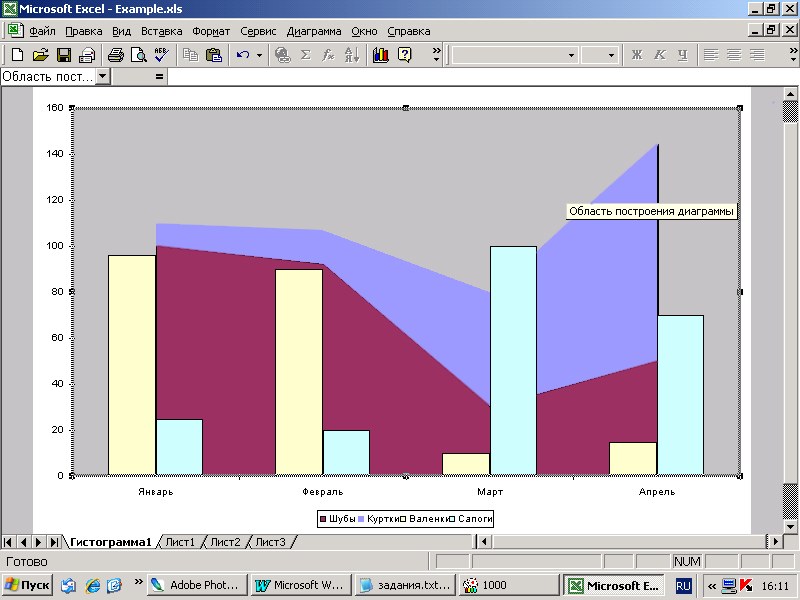The width and height of the screenshot is (800, 600).
Task: Open the Undo history dropdown arrow
Action: (259, 55)
